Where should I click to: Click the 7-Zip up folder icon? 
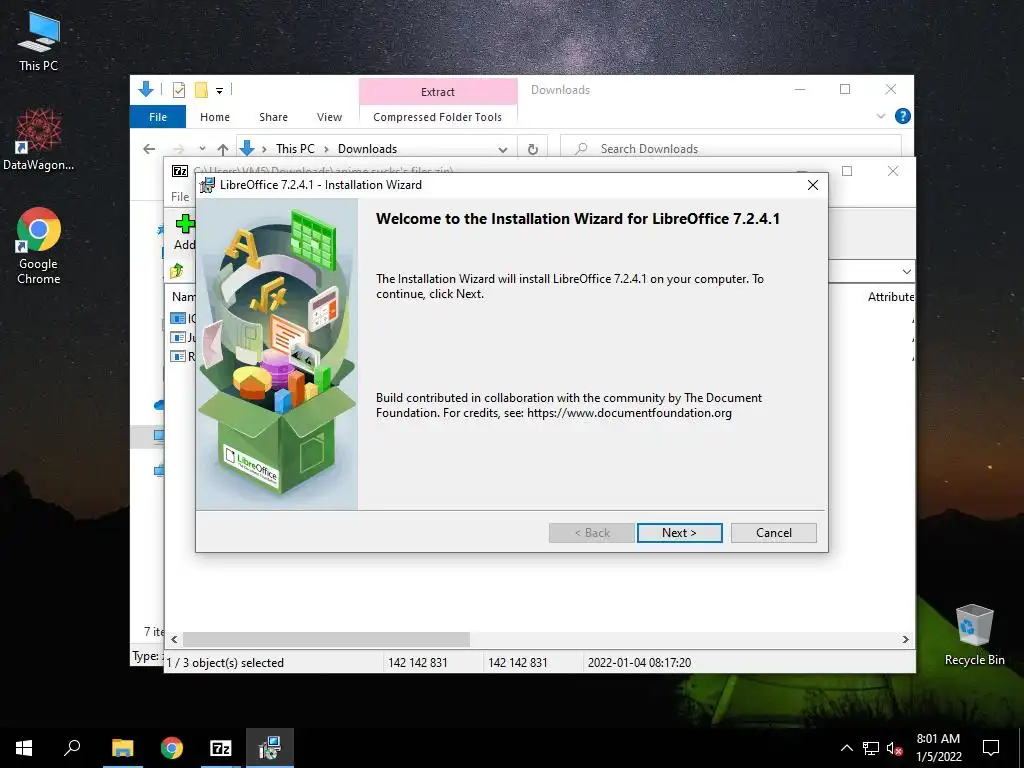(176, 270)
